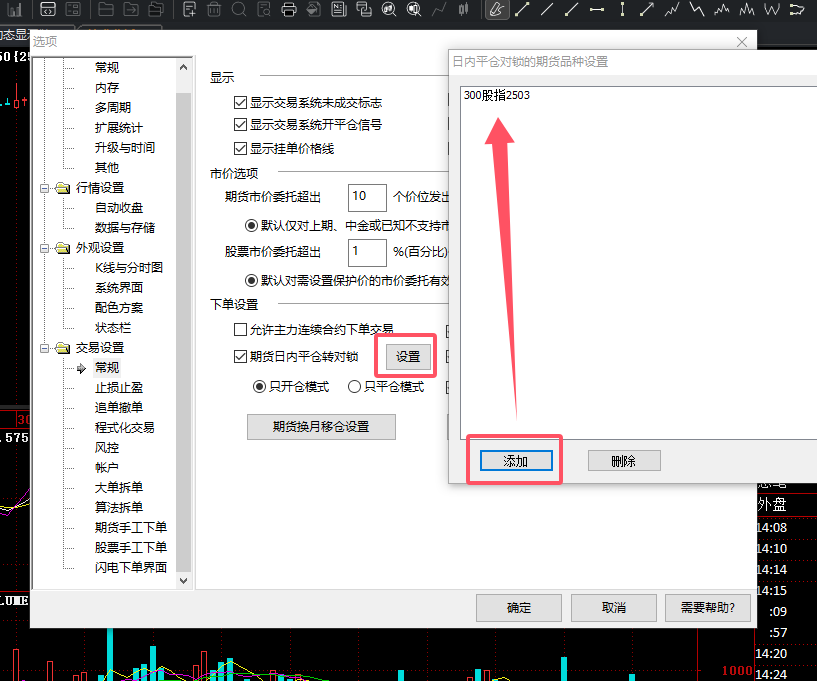Viewport: 817px width, 681px height.
Task: Click 设置 button beside 期货日内平仓转对锁
Action: click(408, 356)
